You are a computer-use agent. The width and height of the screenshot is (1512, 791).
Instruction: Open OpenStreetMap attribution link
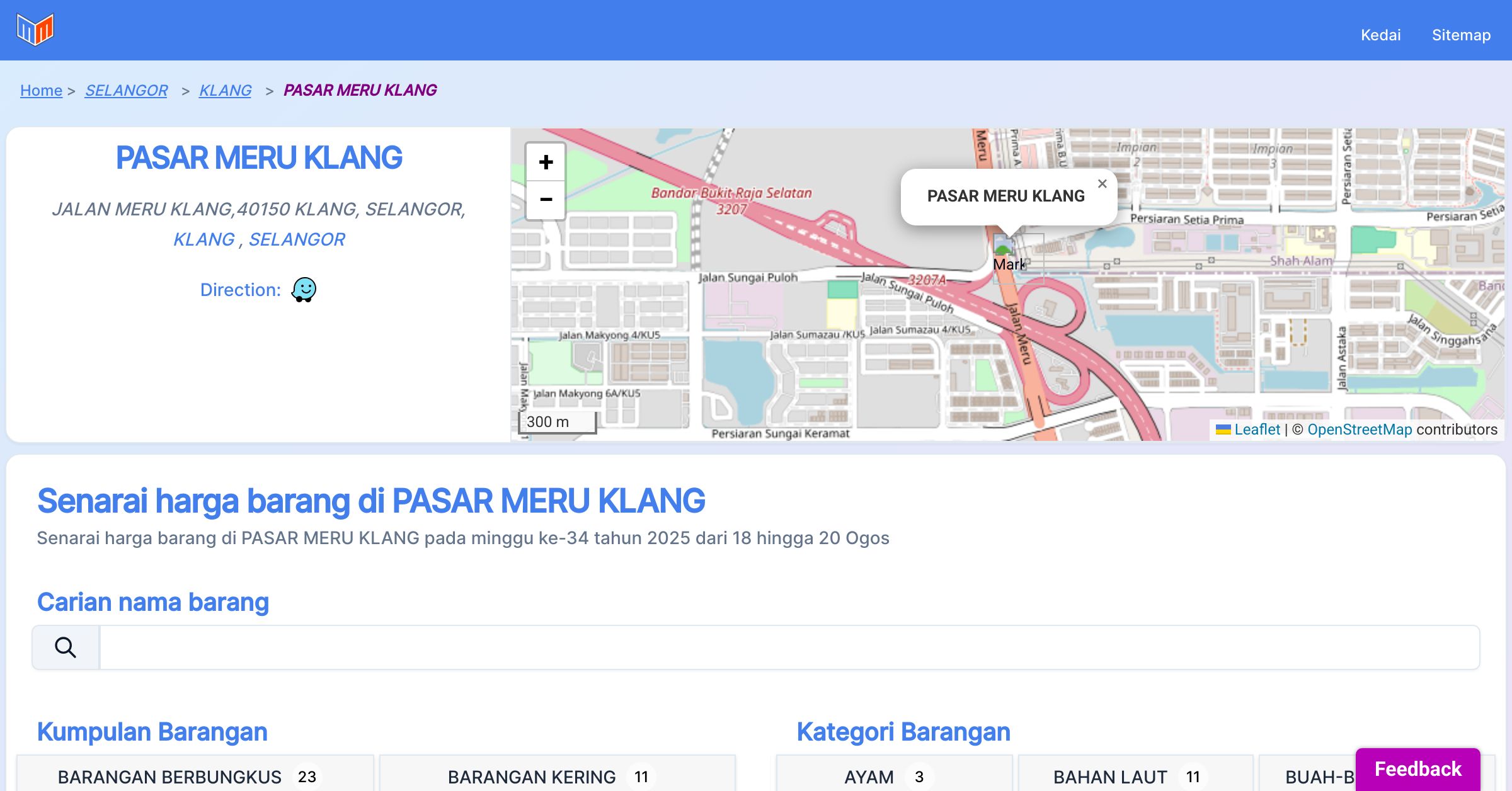[1359, 430]
